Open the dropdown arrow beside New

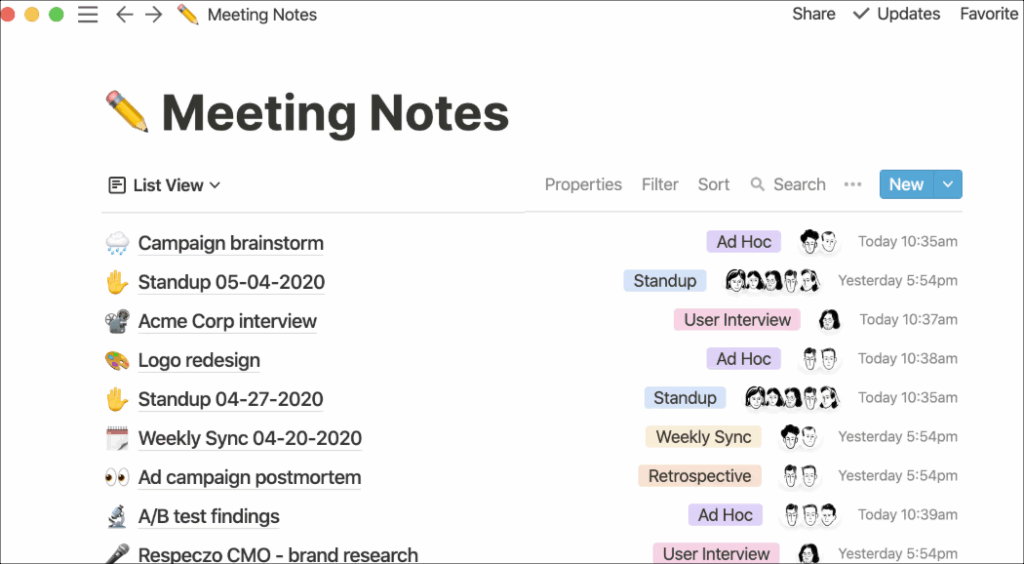[948, 185]
